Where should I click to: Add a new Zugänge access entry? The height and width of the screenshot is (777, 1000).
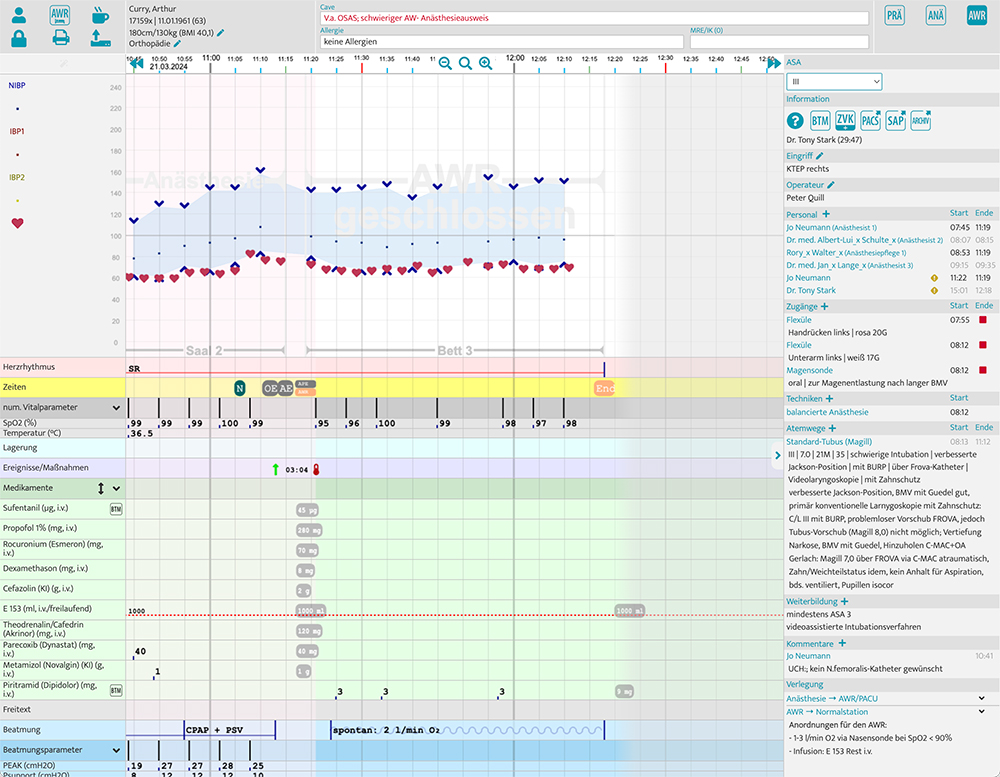click(825, 307)
